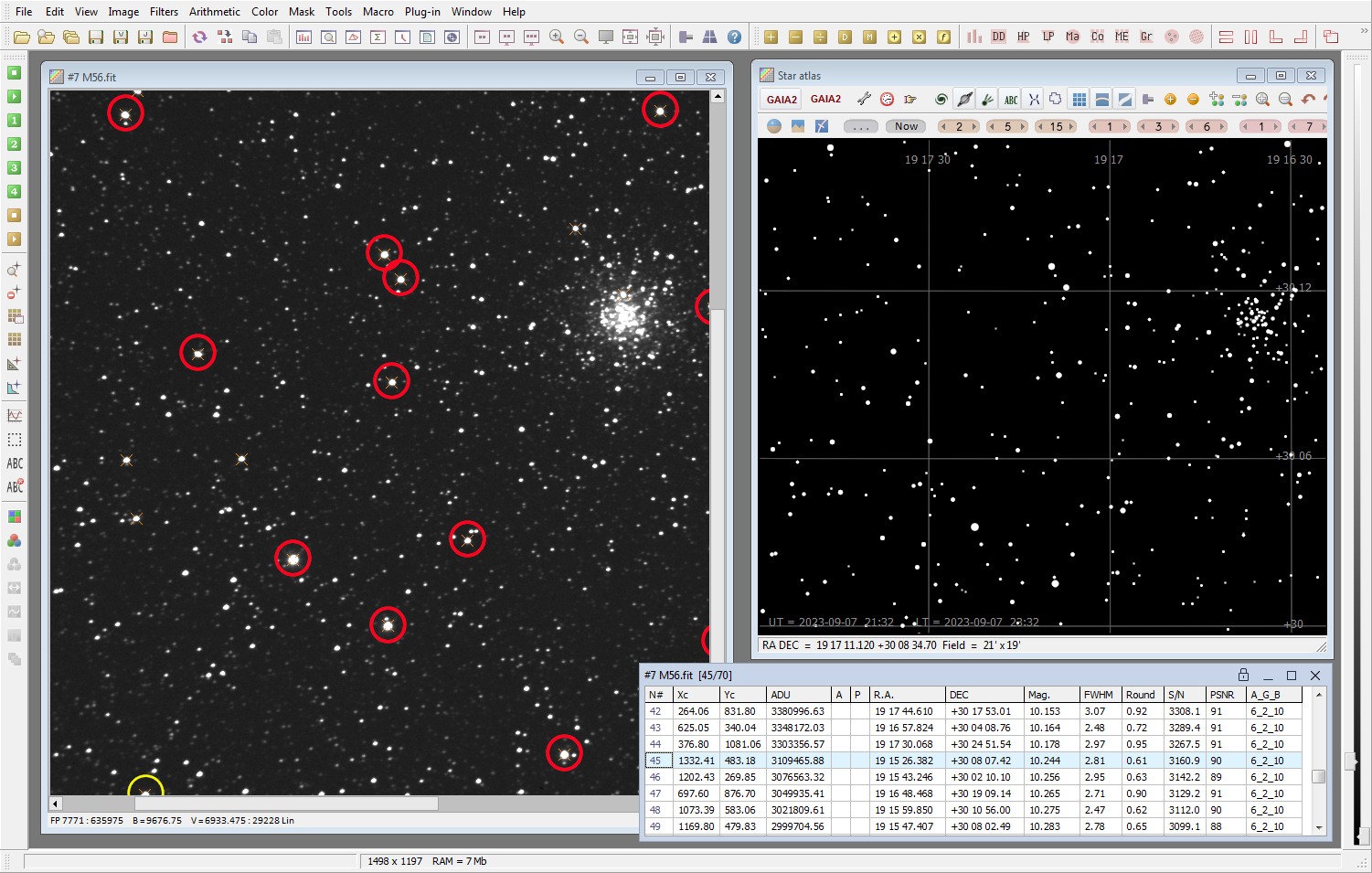Open the Plug-in menu

(422, 12)
